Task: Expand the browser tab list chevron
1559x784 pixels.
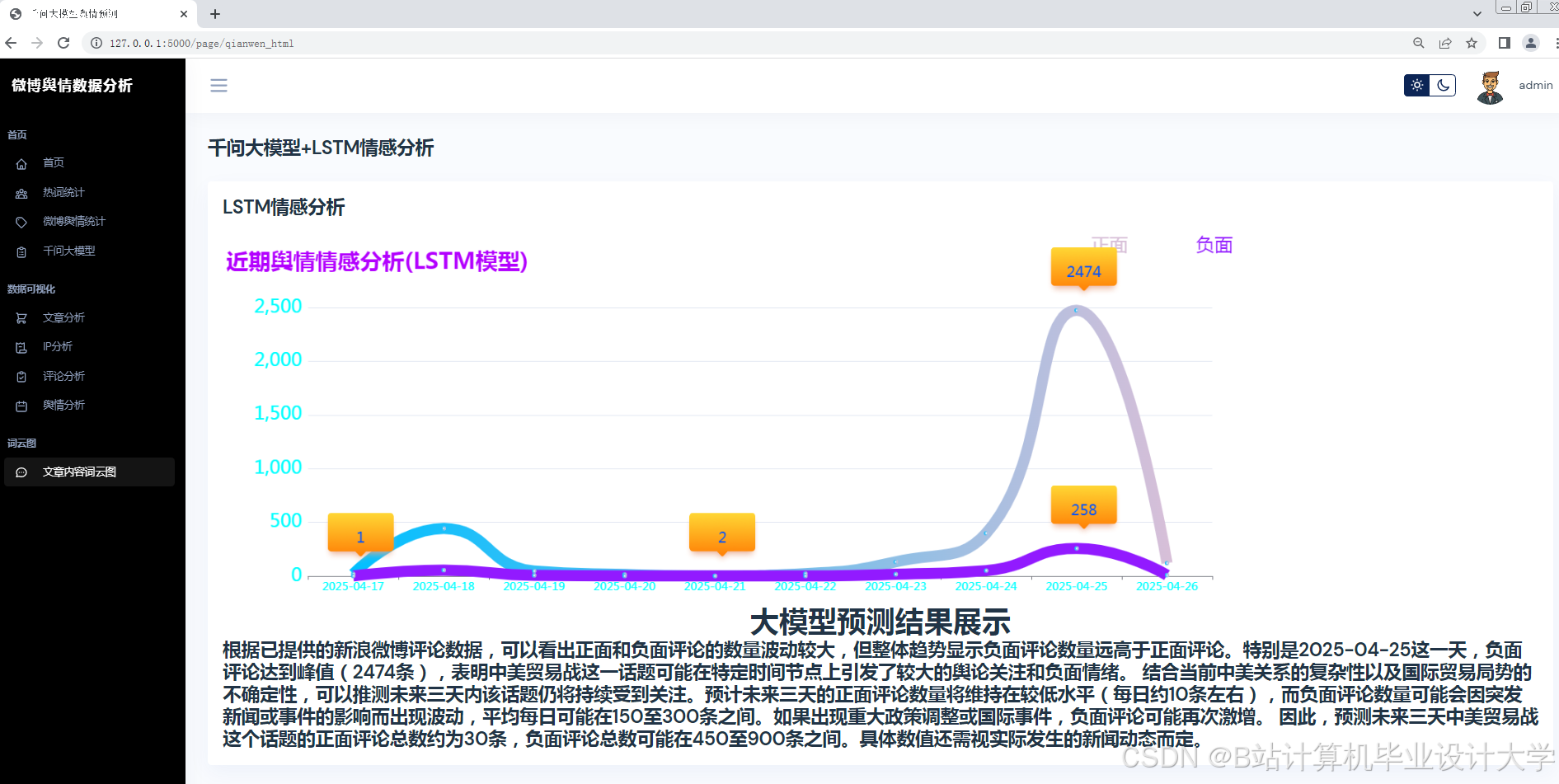Action: 1477,13
